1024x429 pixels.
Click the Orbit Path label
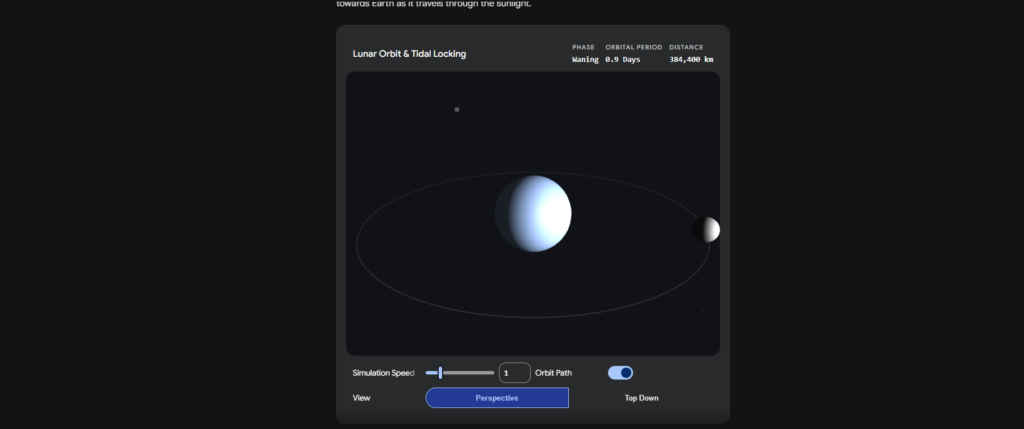click(x=554, y=373)
